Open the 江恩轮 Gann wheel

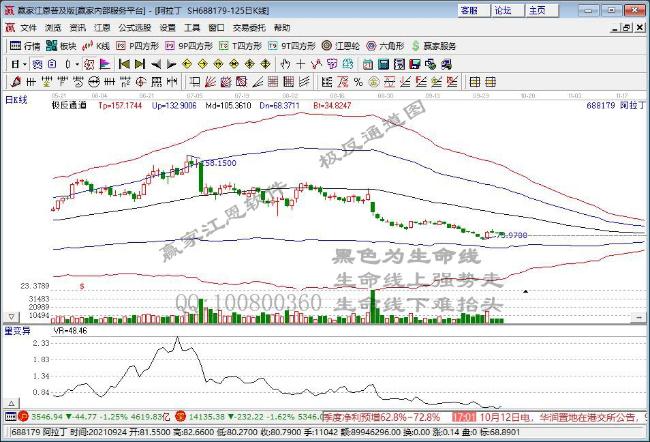point(340,46)
